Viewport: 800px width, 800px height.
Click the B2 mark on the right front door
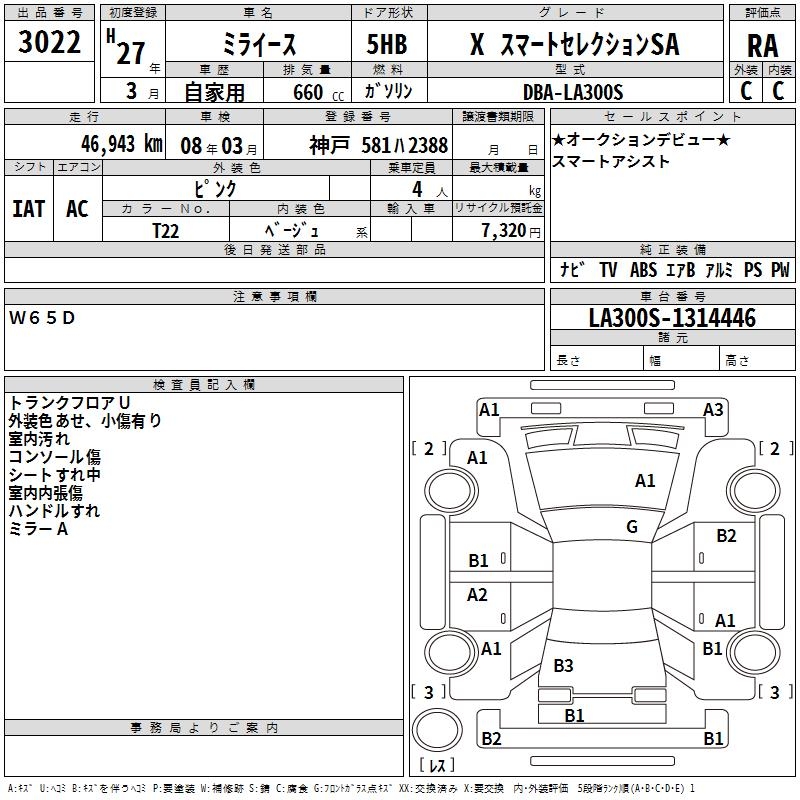726,536
